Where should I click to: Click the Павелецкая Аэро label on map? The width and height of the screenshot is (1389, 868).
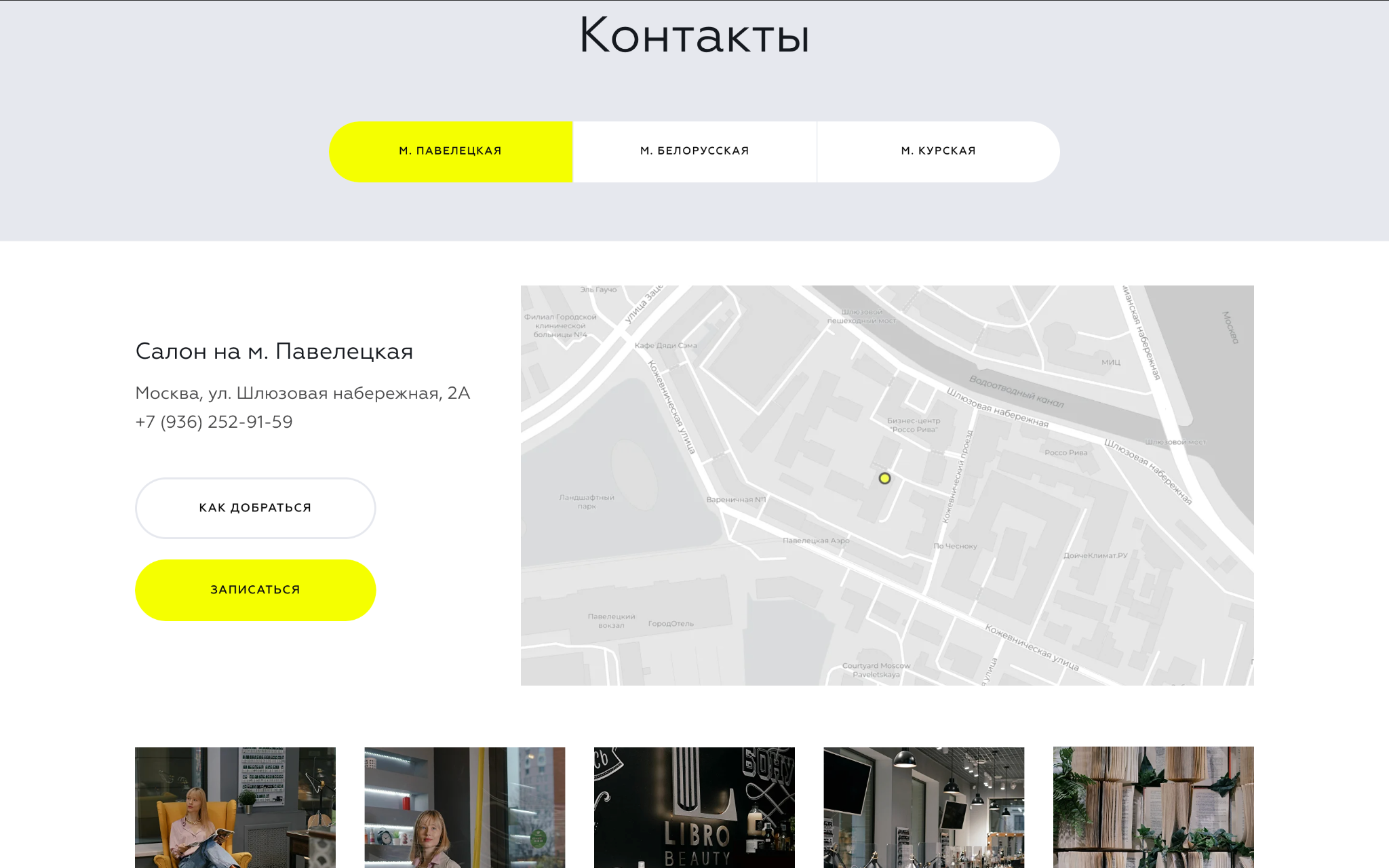pyautogui.click(x=816, y=541)
